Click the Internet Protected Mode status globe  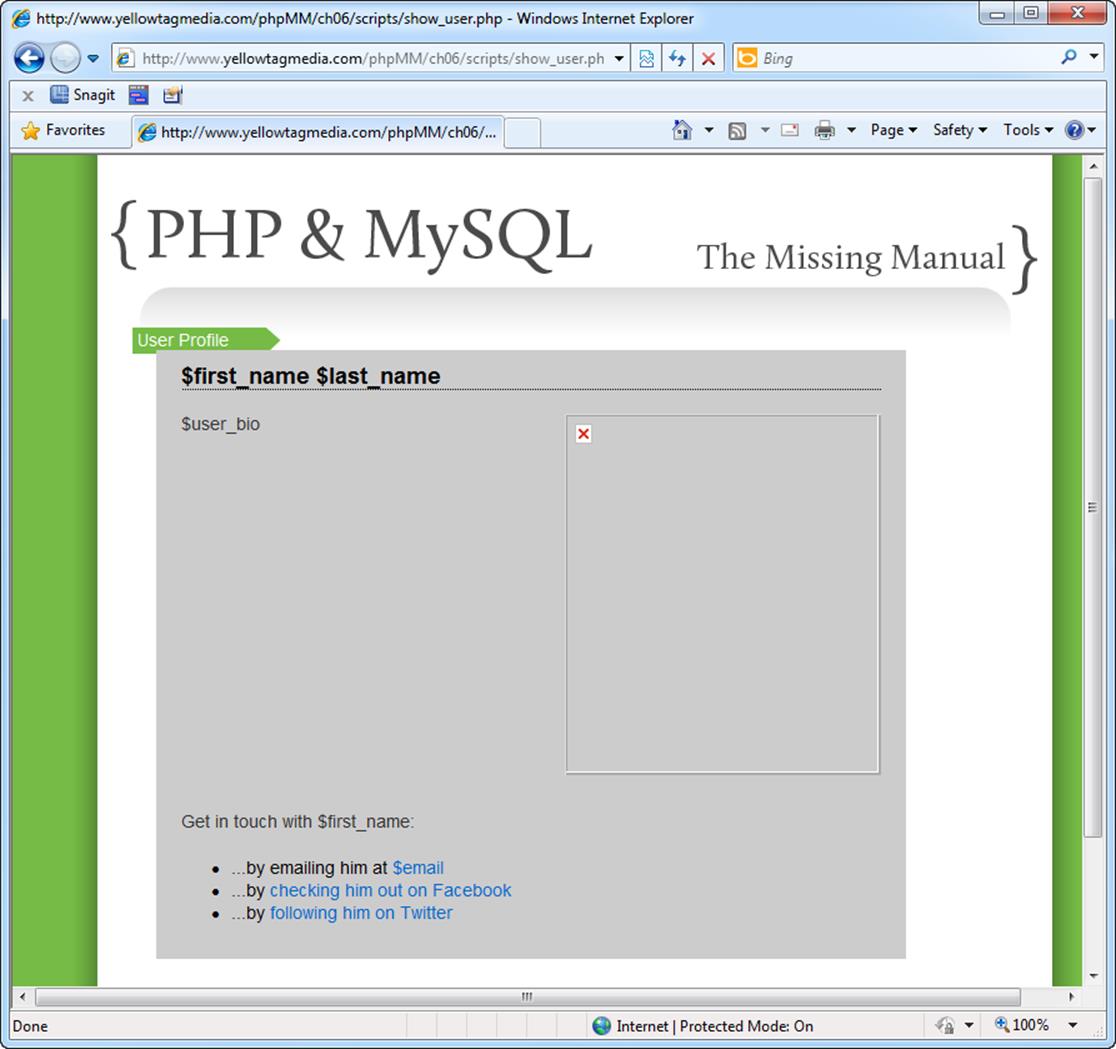coord(601,1026)
